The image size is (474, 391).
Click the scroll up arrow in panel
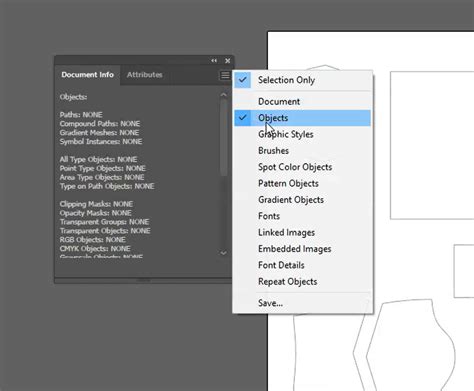pyautogui.click(x=224, y=95)
